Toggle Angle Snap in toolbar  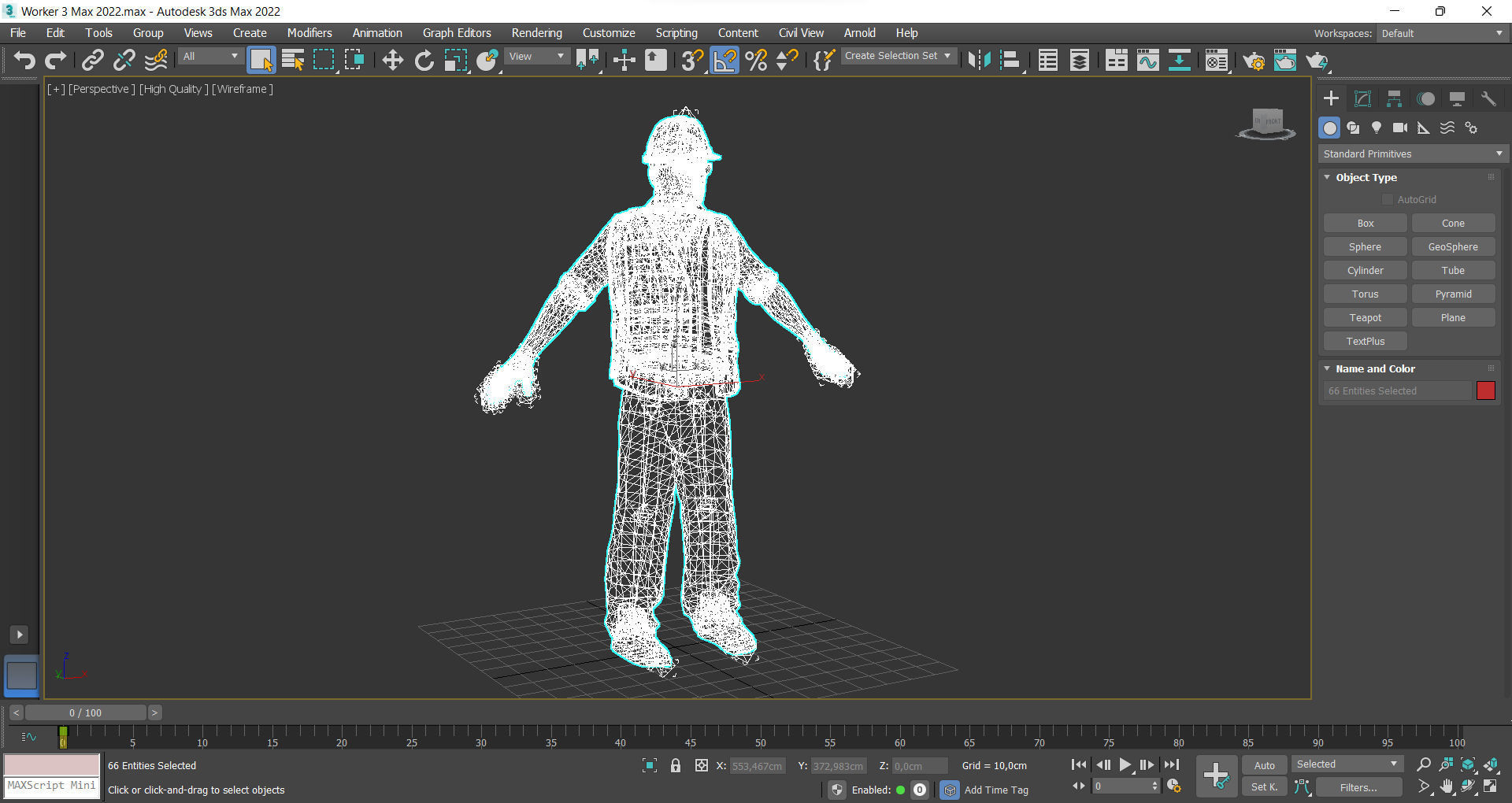pos(724,61)
